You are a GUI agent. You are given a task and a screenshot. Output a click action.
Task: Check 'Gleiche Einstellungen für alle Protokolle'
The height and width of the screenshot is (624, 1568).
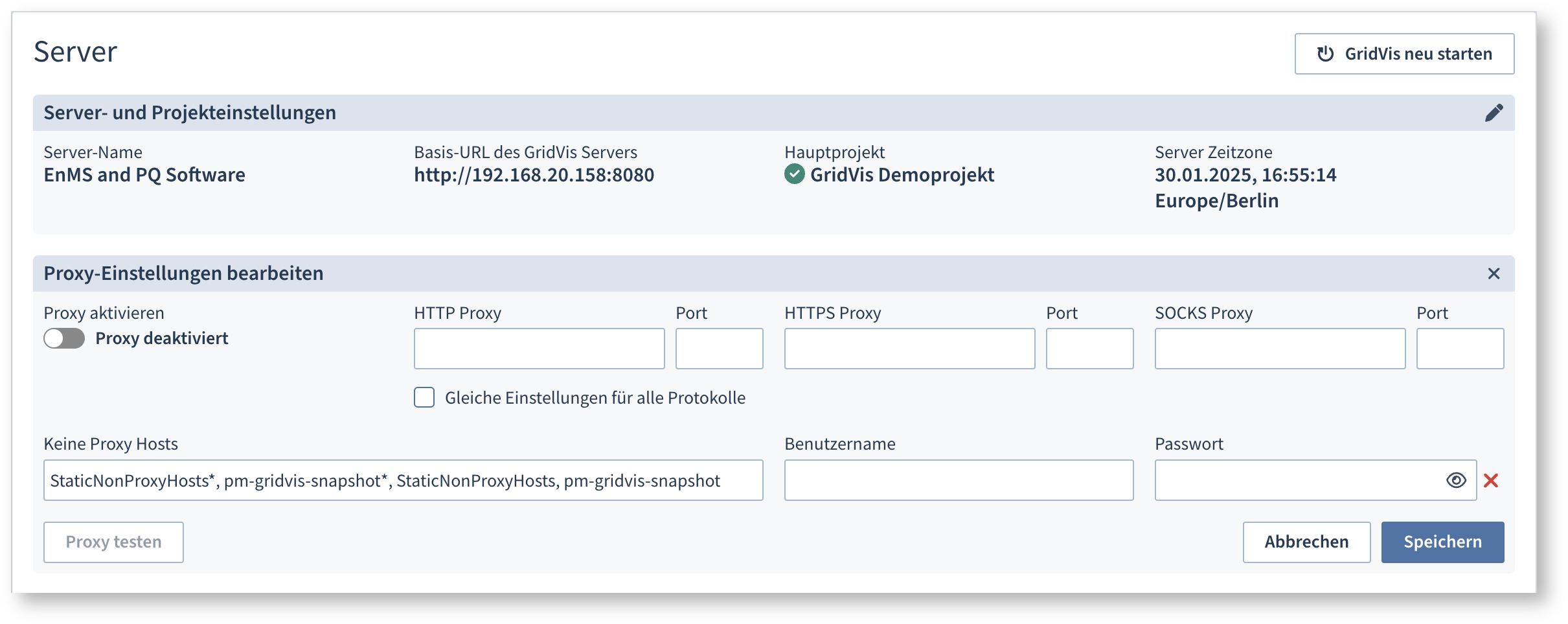pos(424,397)
